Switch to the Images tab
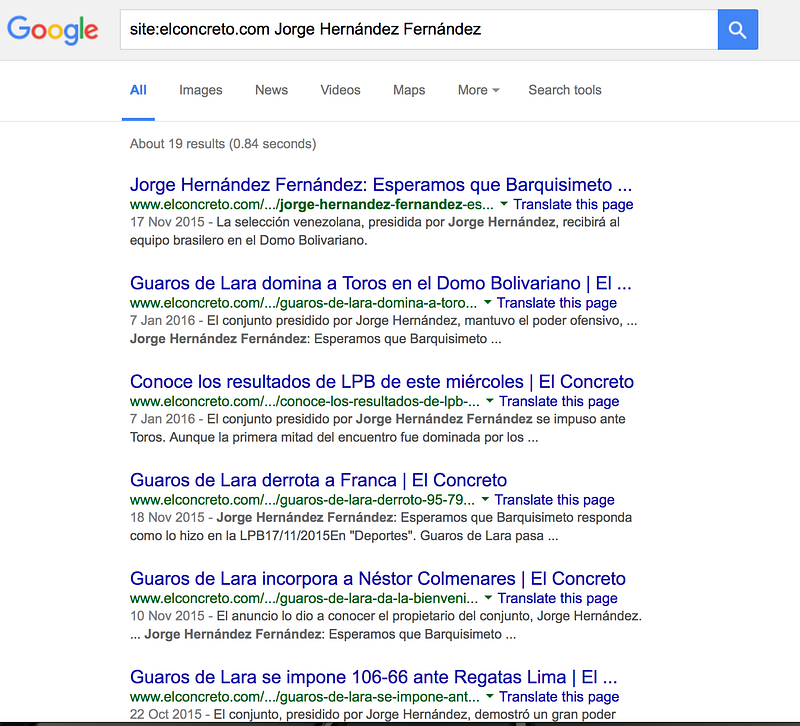Screen dimensions: 800x726 point(201,90)
